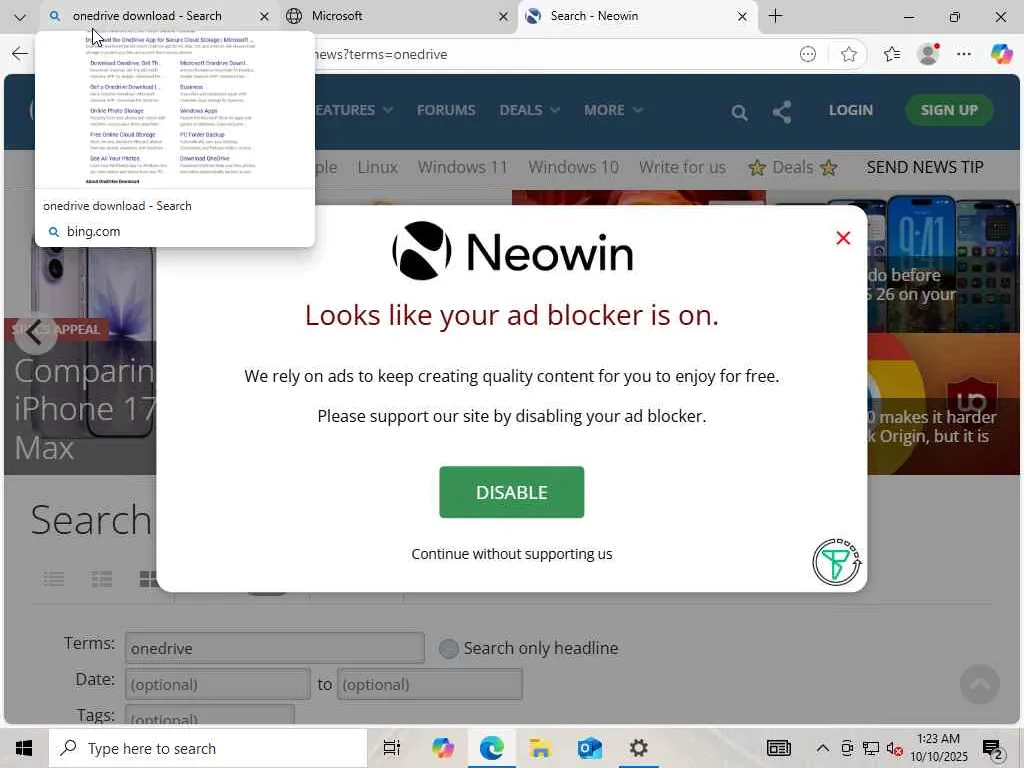This screenshot has height=768, width=1024.
Task: Click the Date from field
Action: coord(217,684)
